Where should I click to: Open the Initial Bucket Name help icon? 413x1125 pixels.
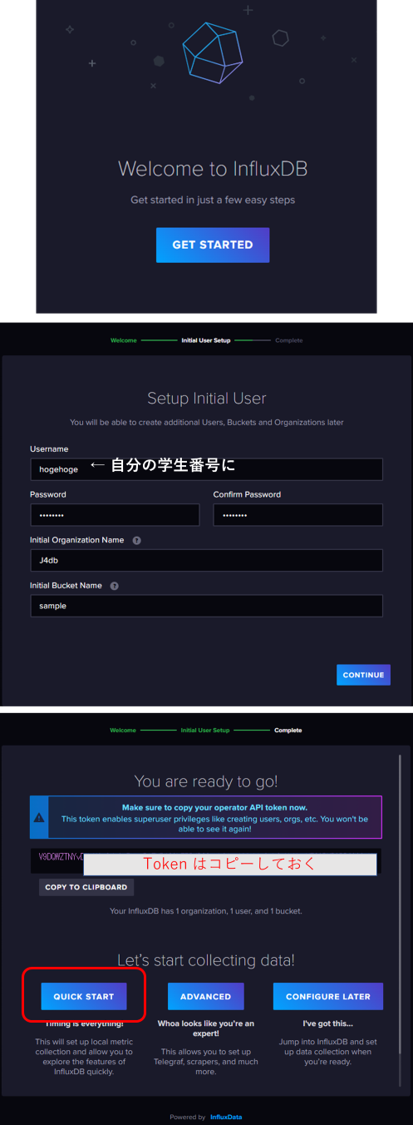[114, 585]
